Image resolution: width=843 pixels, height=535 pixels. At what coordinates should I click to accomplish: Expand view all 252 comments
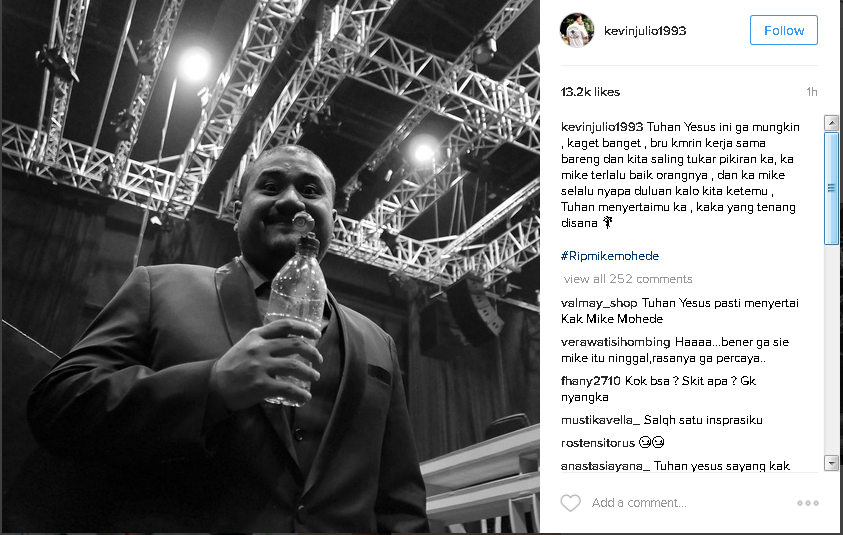[628, 279]
